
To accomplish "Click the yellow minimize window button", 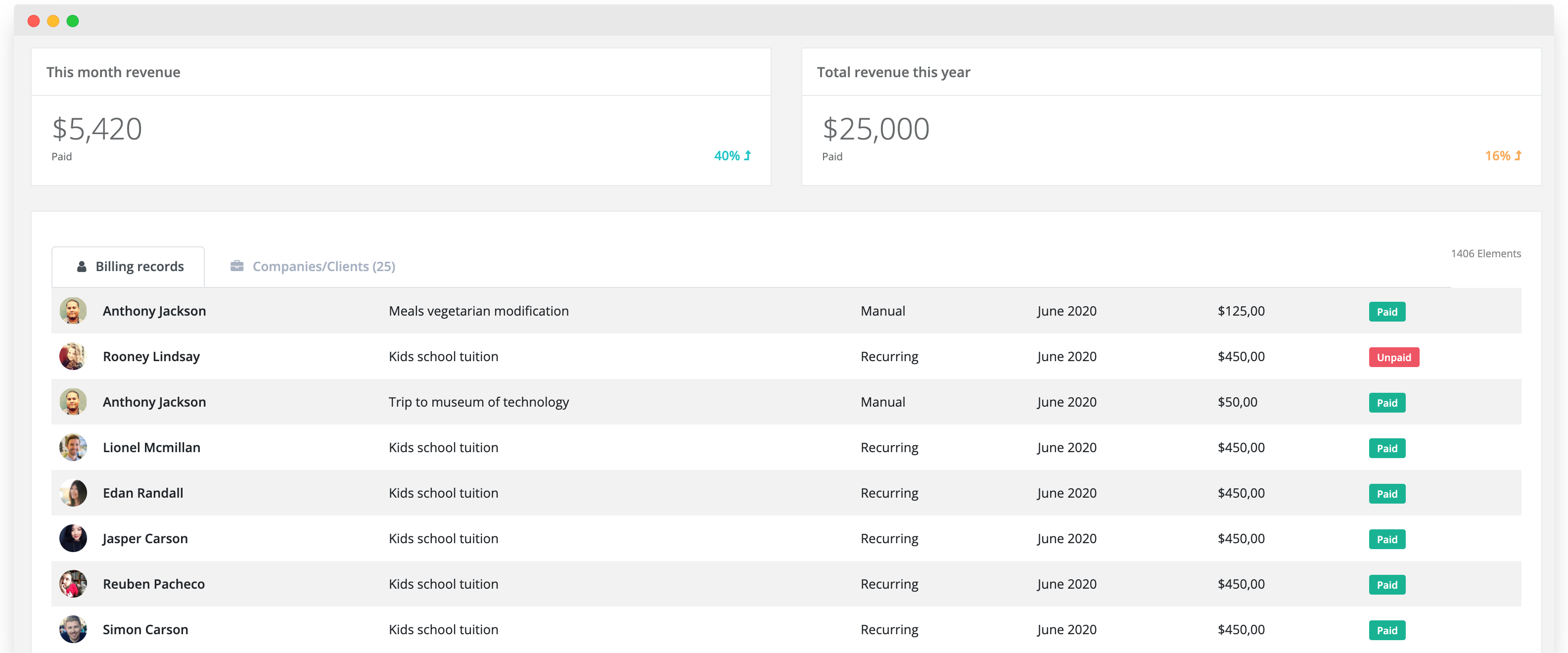I will coord(53,21).
